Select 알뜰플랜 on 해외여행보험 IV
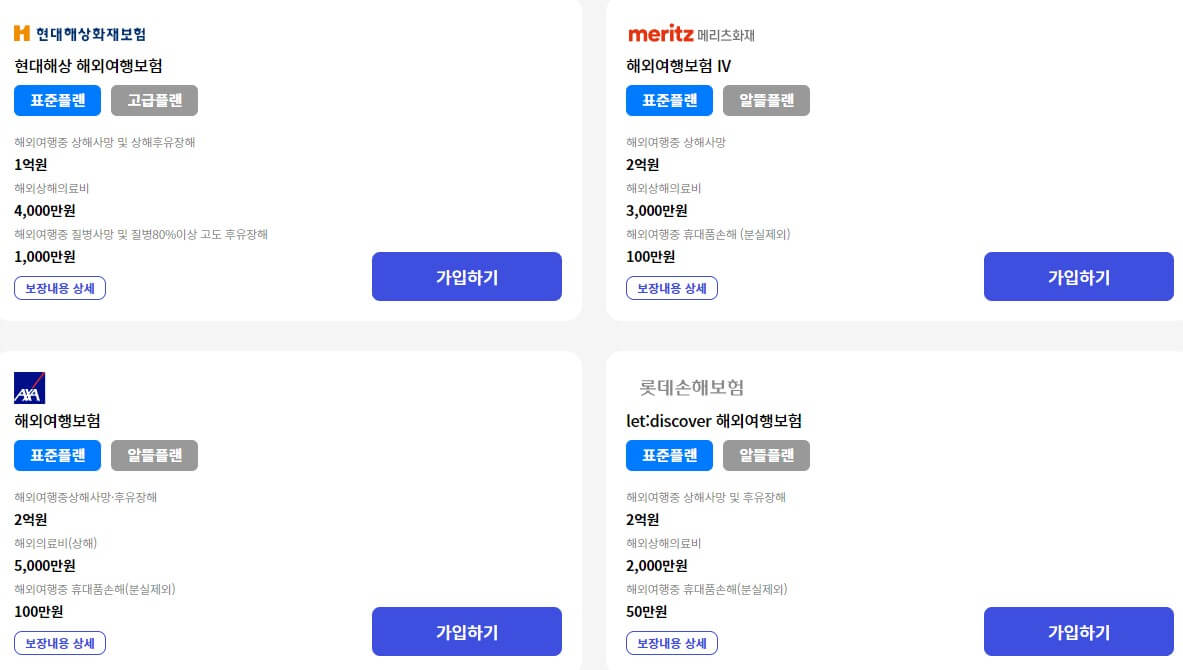Screen dimensions: 1183x670 766,100
